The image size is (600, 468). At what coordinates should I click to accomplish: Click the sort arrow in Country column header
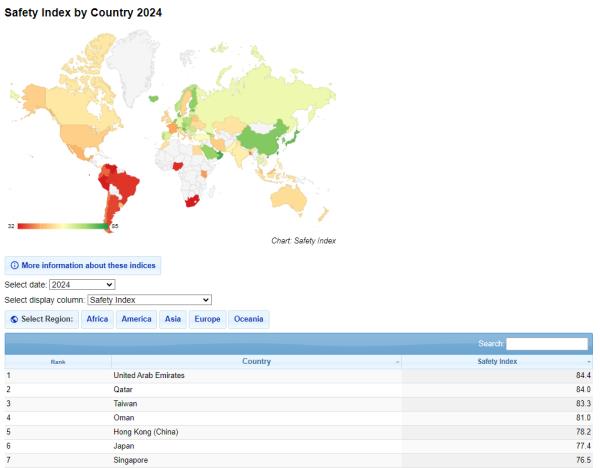397,362
